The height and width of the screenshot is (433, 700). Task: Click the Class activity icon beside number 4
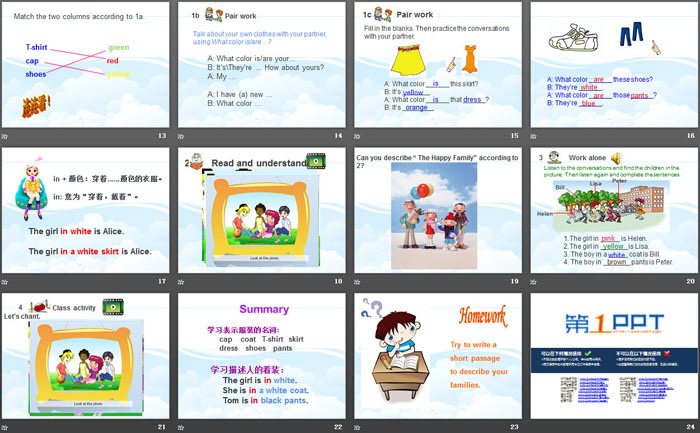(x=39, y=306)
